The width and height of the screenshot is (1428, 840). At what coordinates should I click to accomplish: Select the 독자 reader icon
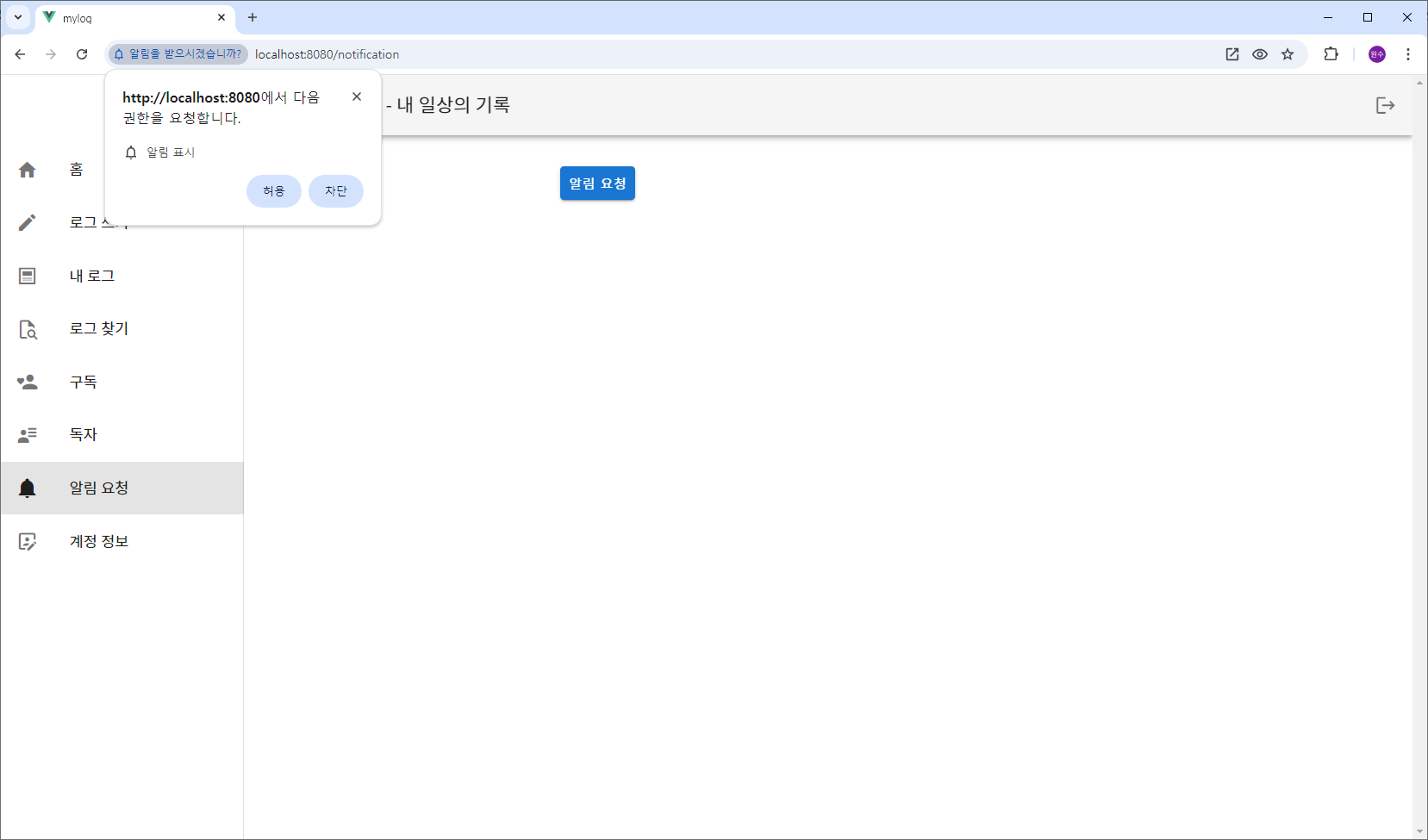(27, 434)
